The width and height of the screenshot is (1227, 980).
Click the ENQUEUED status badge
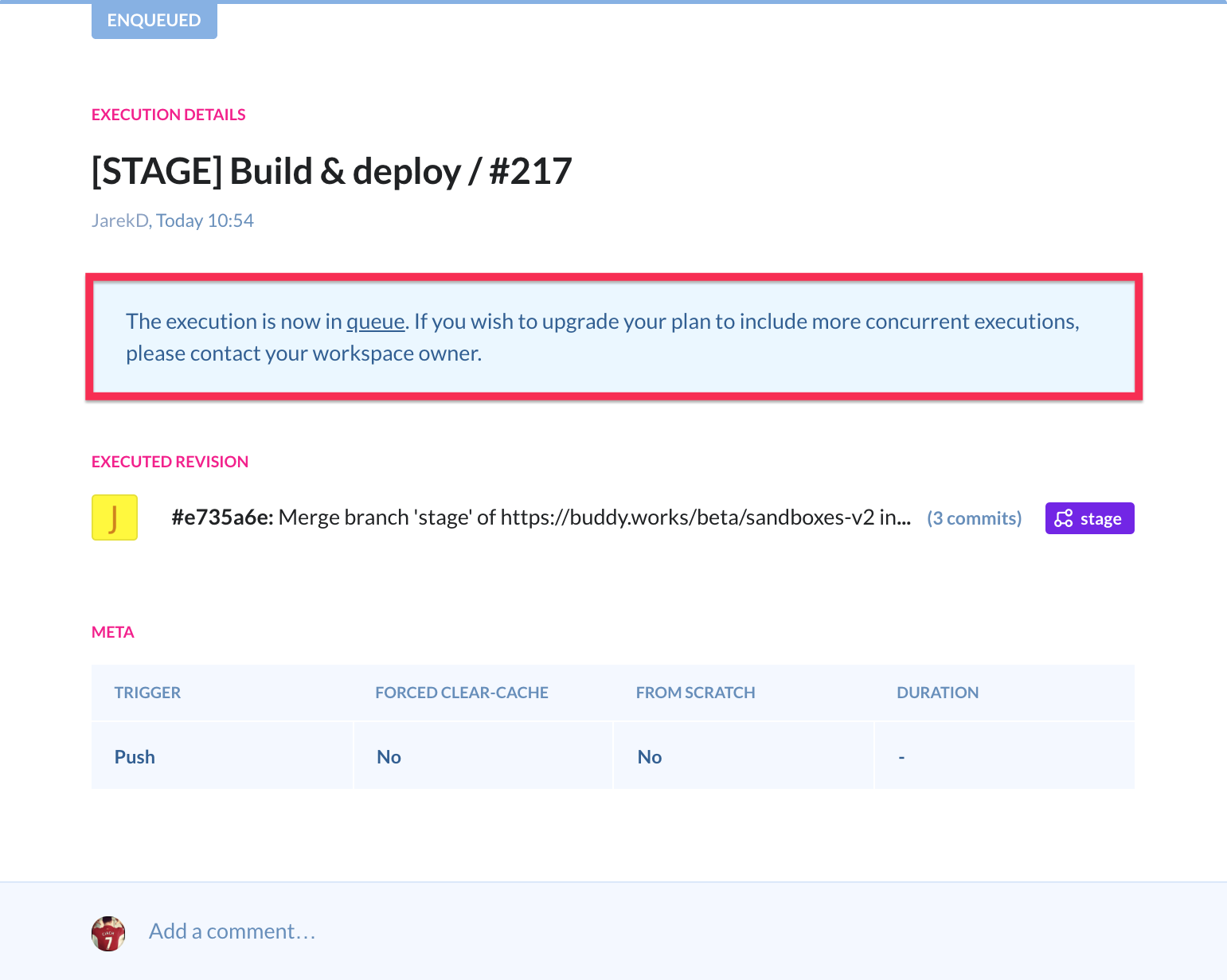(154, 20)
